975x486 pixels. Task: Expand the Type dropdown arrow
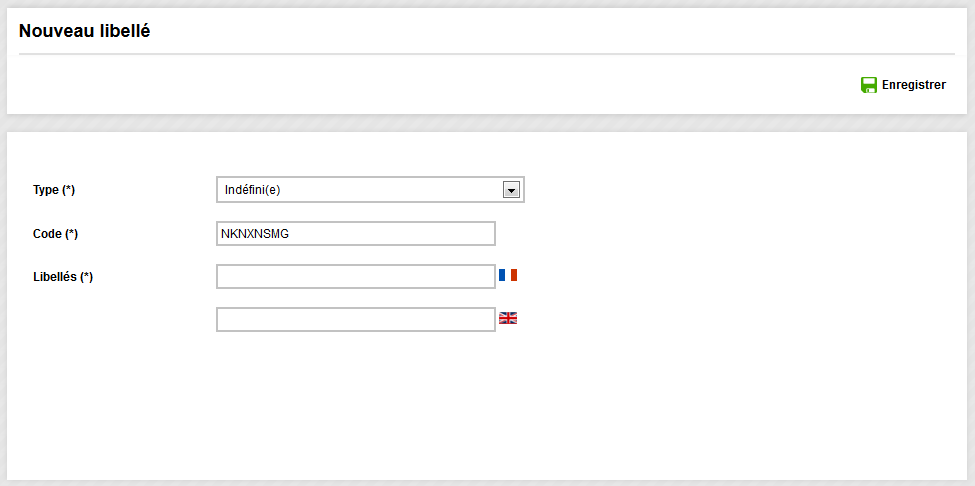[511, 190]
